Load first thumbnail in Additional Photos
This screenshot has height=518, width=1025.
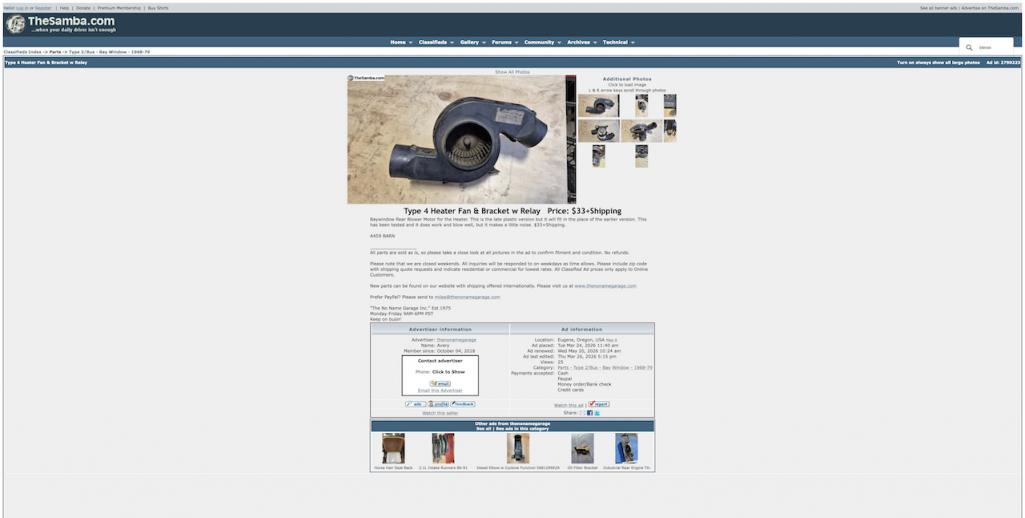point(598,105)
